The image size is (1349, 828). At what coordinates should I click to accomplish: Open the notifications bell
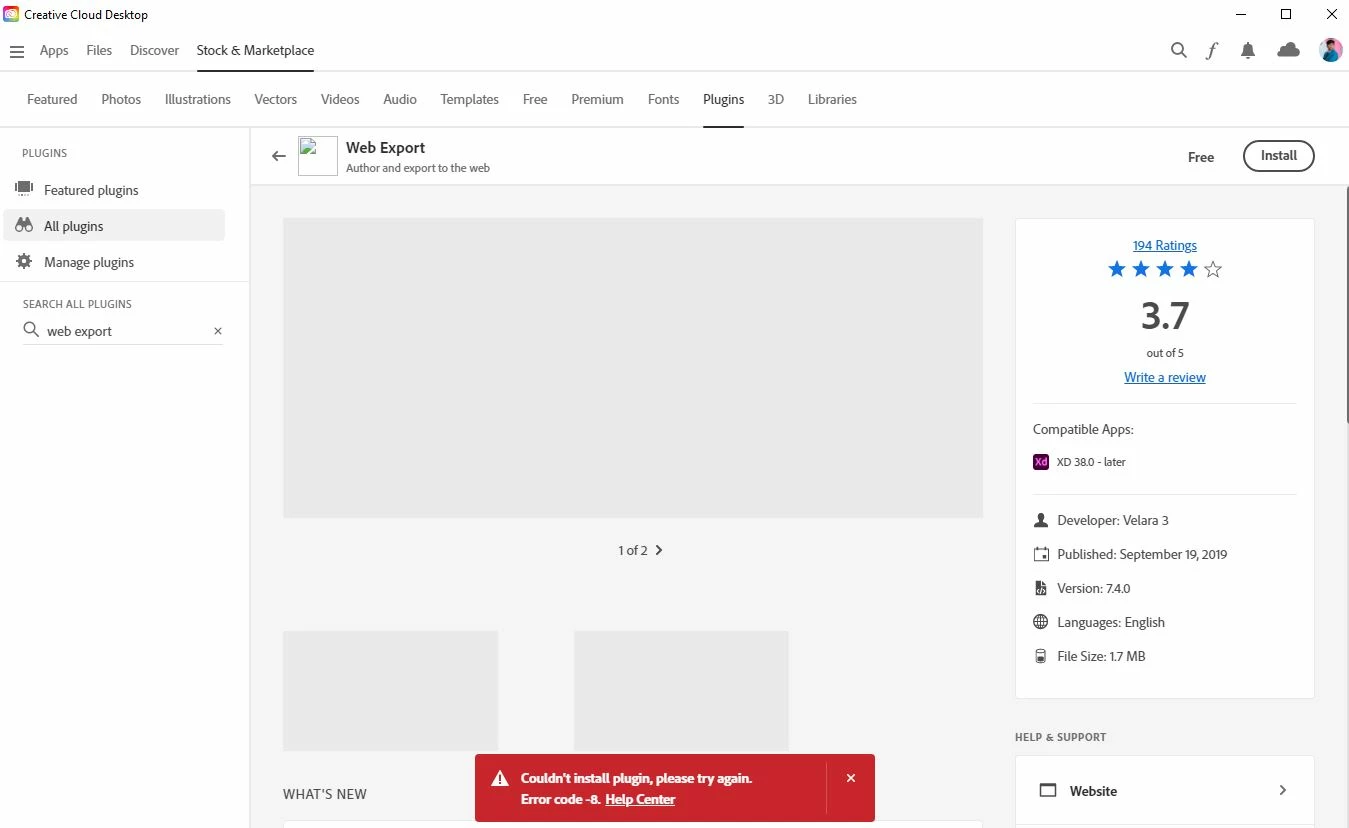pos(1248,50)
